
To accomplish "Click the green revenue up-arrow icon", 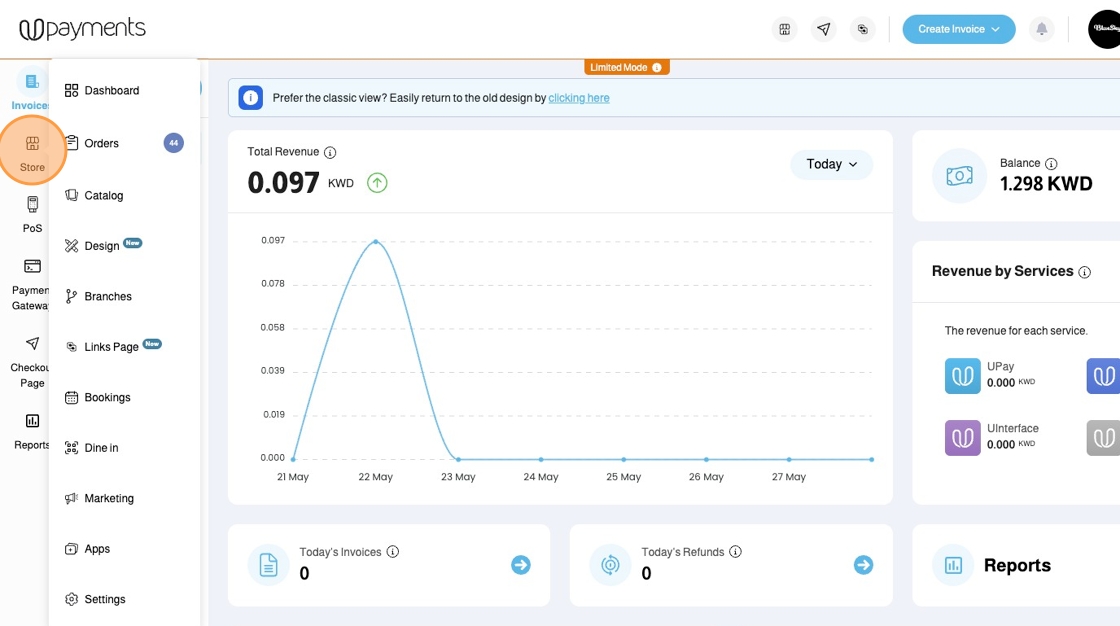I will (377, 183).
